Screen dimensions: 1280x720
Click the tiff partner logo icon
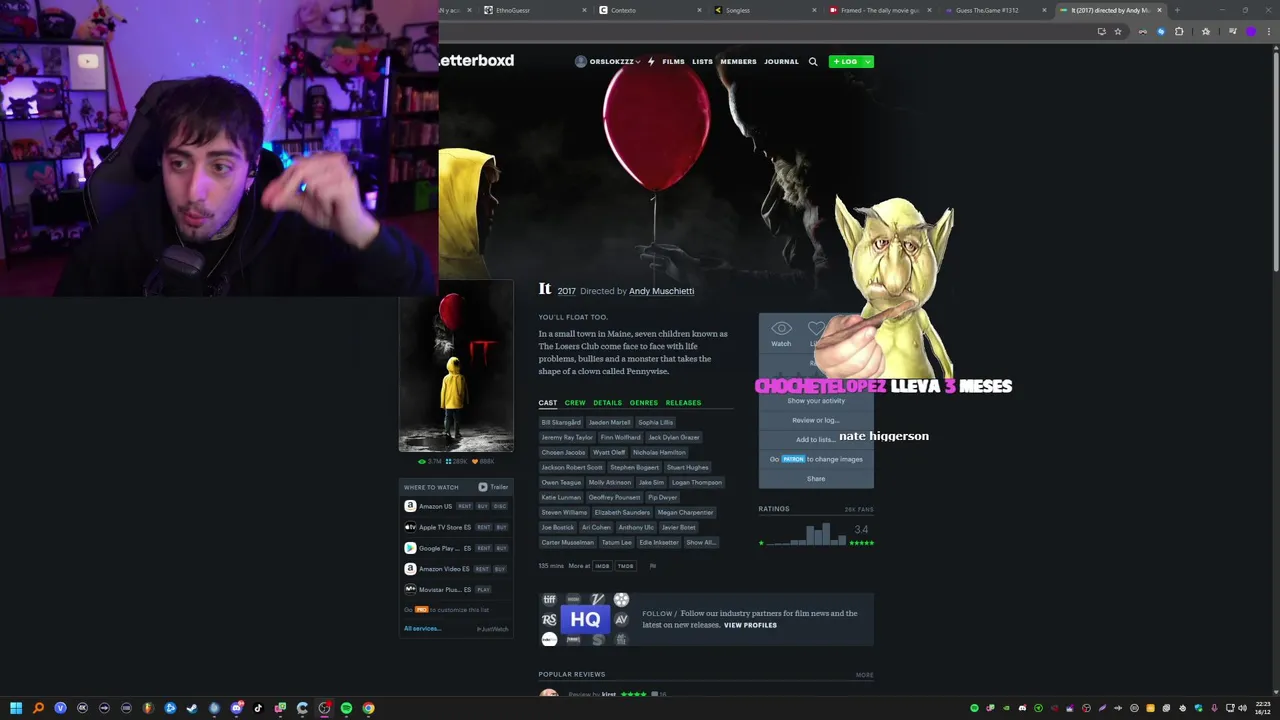point(549,600)
